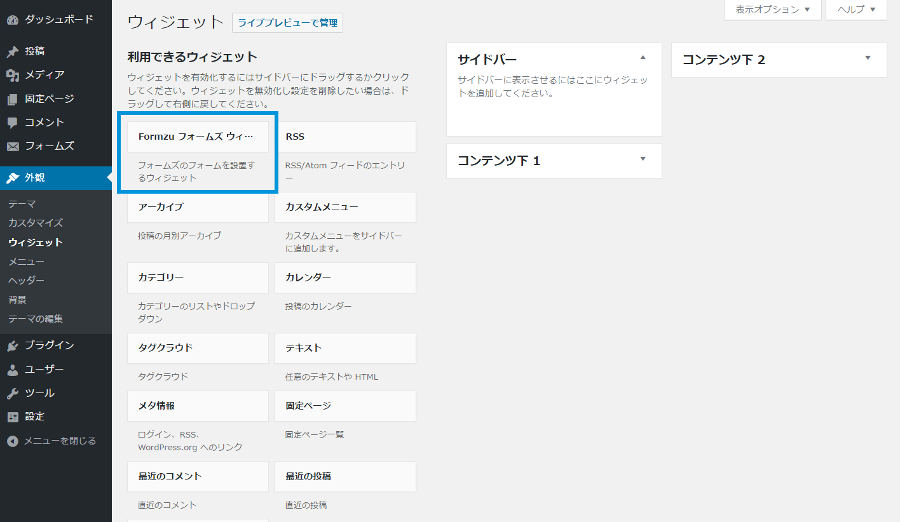This screenshot has width=900, height=522.
Task: Click the user silhouette icon beside ユーザー
Action: tap(13, 370)
